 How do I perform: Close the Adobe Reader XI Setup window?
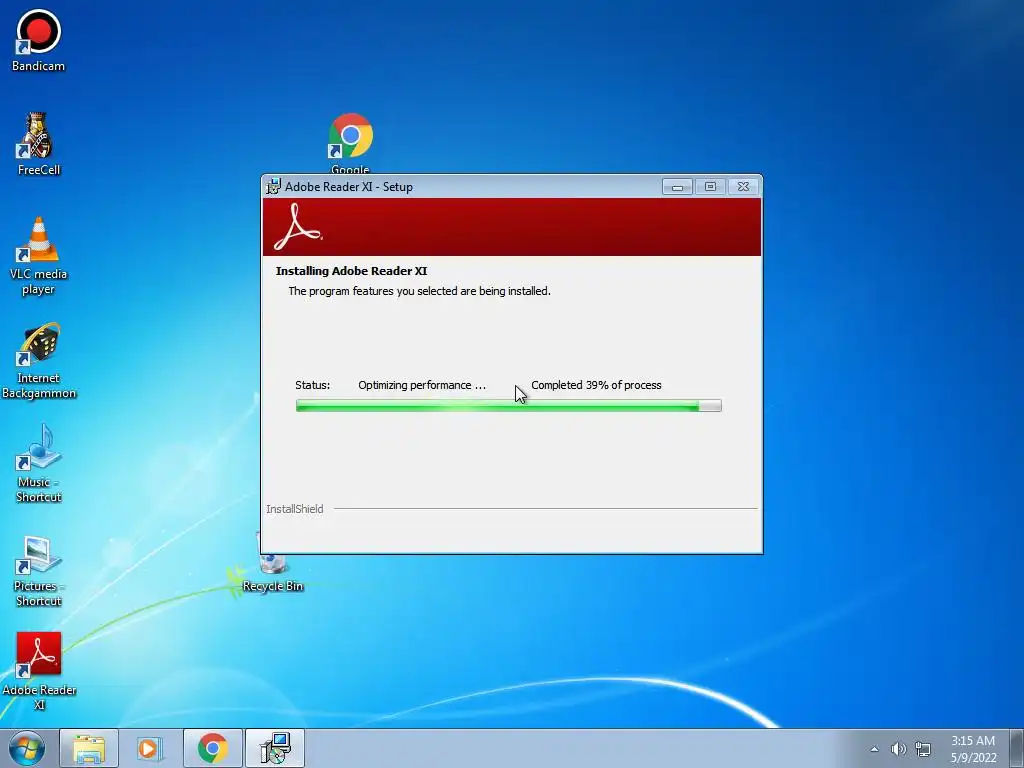pos(743,187)
